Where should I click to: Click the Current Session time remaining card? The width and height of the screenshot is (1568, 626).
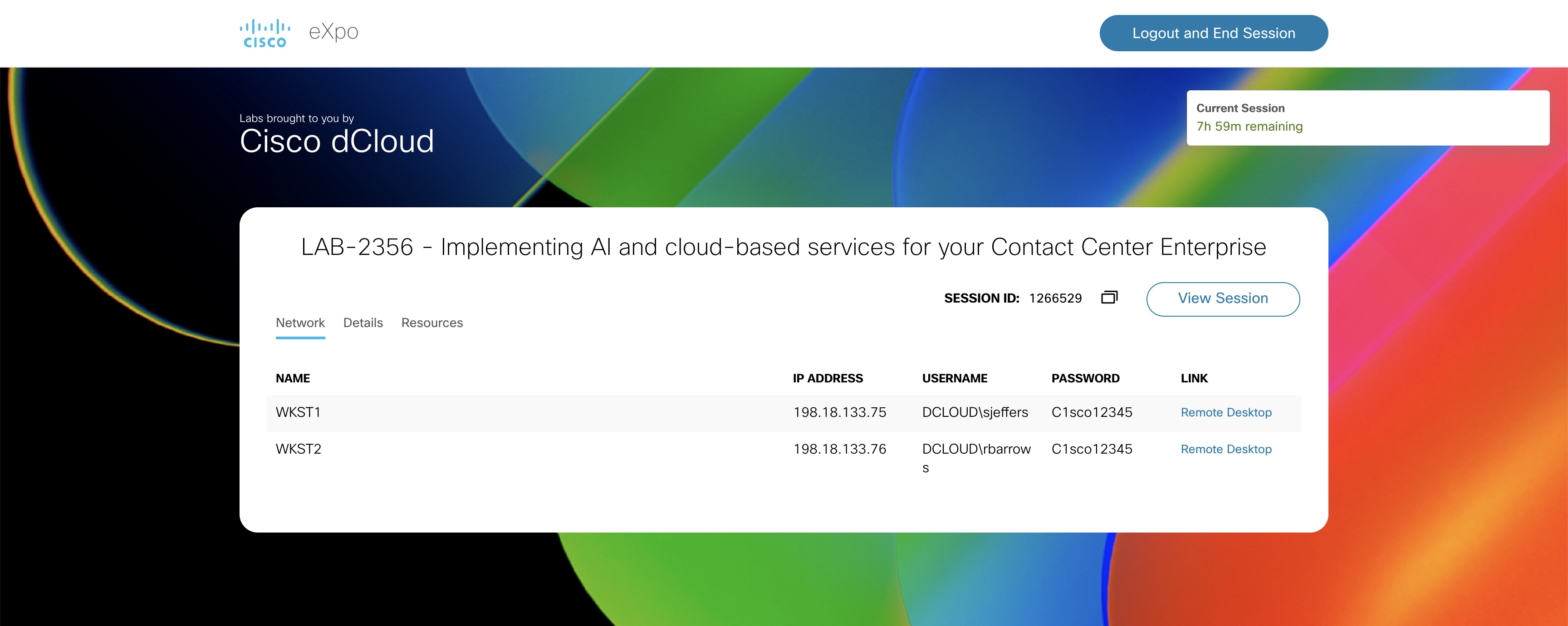click(x=1367, y=118)
